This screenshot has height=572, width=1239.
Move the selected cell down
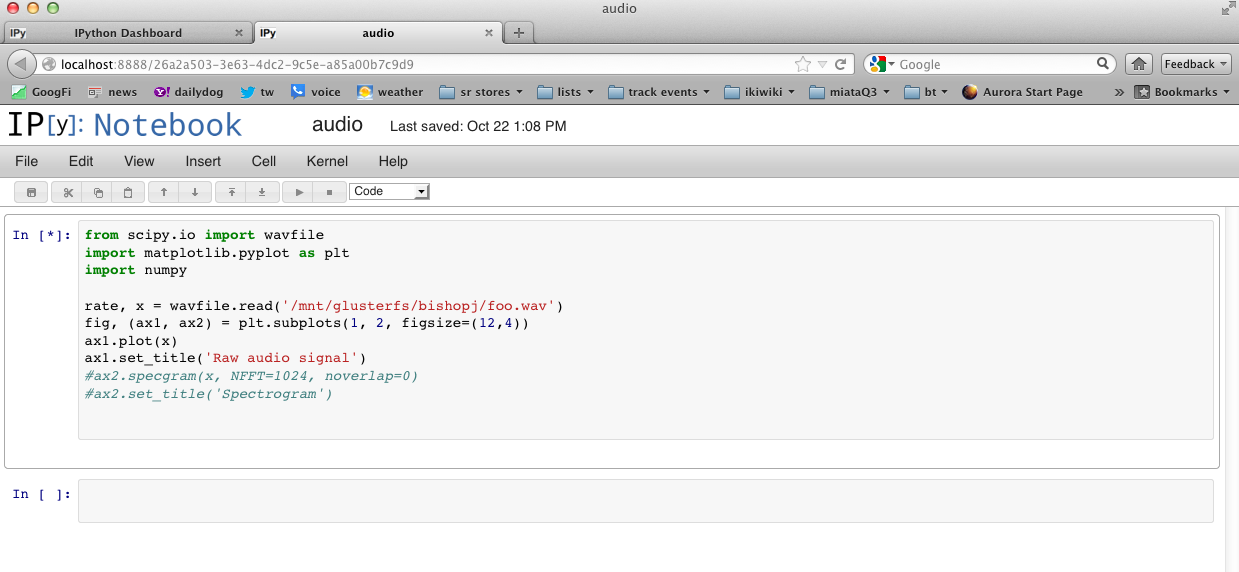pyautogui.click(x=194, y=192)
